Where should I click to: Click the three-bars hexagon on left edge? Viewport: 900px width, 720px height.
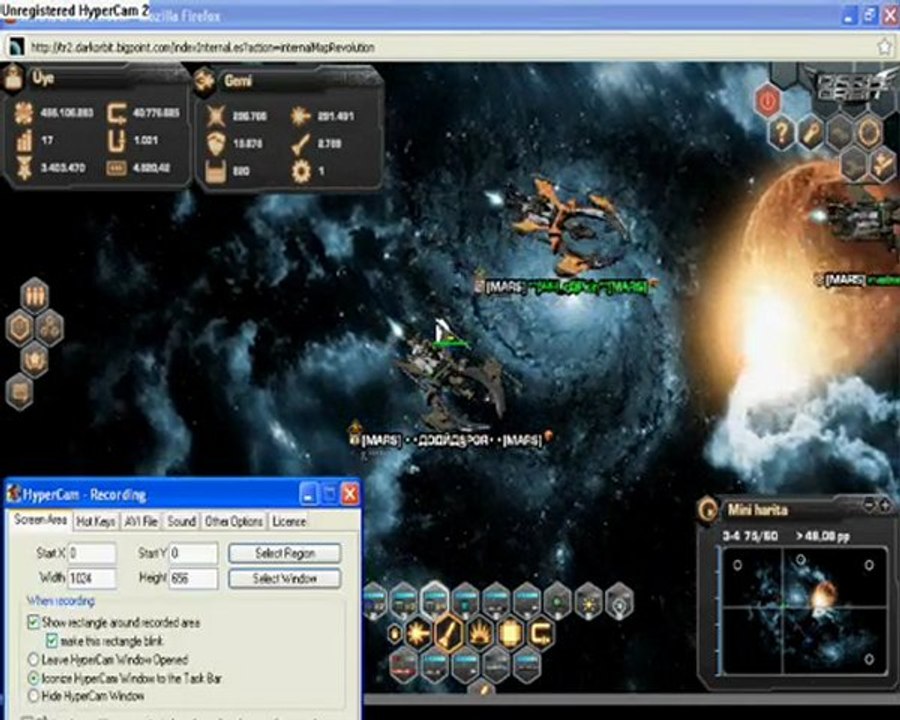coord(35,295)
